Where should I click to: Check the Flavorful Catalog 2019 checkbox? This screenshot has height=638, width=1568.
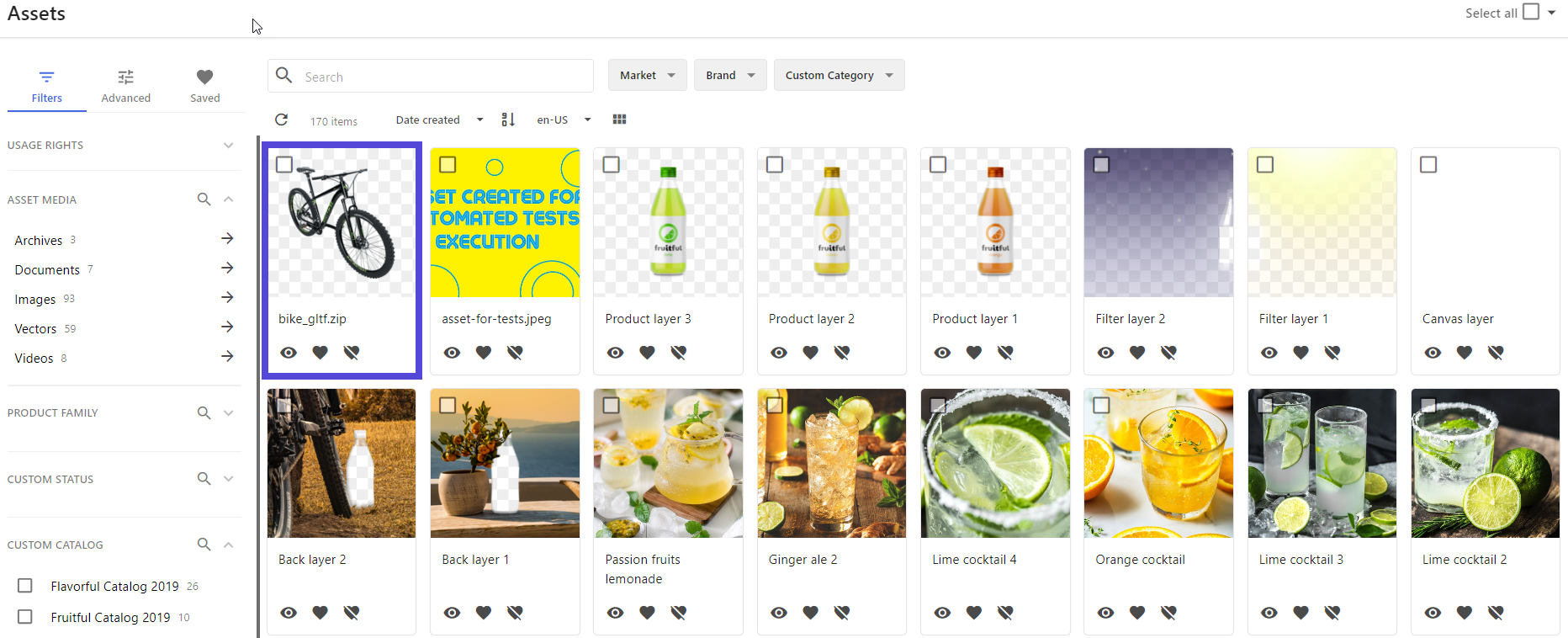(25, 586)
